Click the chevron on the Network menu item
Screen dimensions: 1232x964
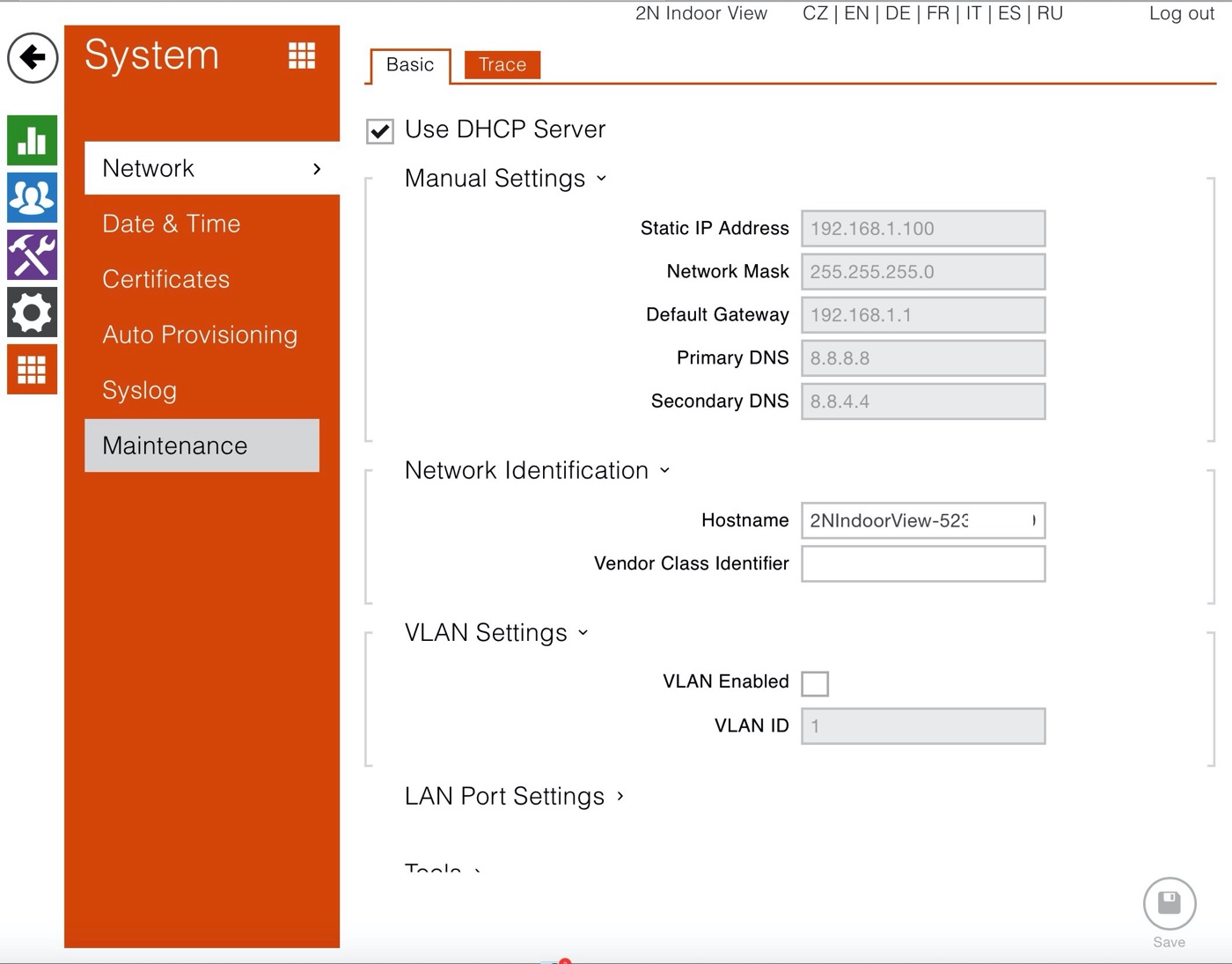point(317,169)
